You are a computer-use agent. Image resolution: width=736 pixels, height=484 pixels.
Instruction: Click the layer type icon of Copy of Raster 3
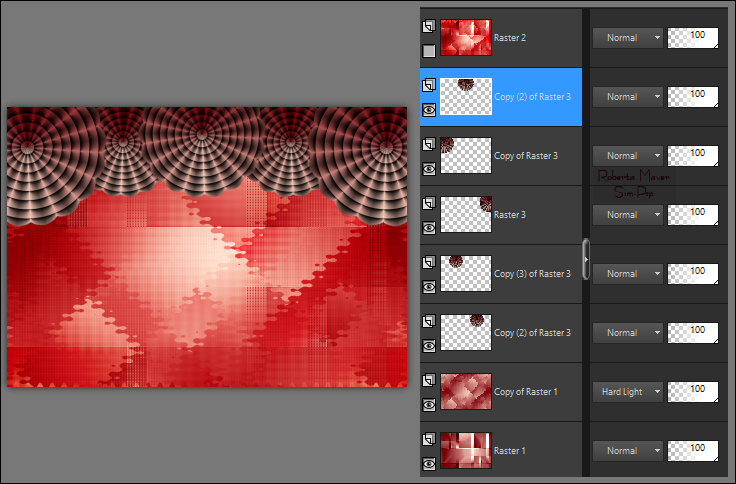click(429, 145)
